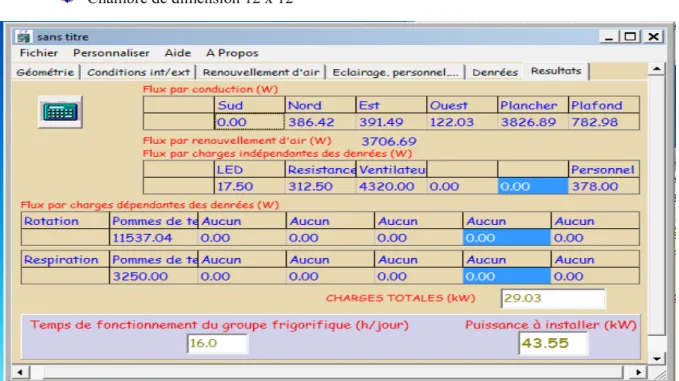679x381 pixels.
Task: Click the Respiration row label
Action: point(65,260)
